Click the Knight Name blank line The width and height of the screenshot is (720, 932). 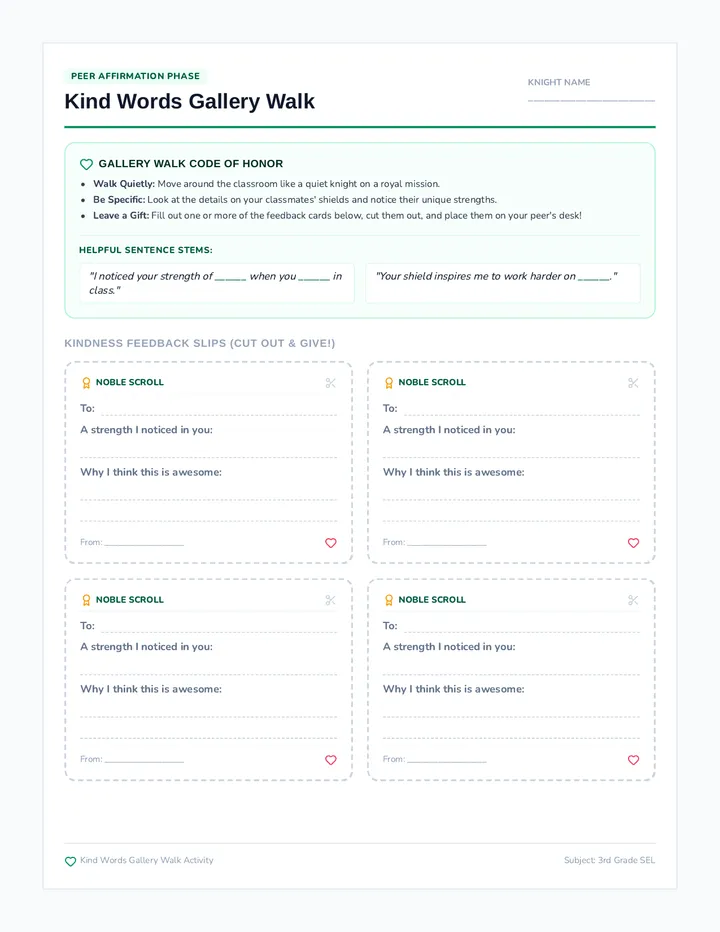point(591,101)
